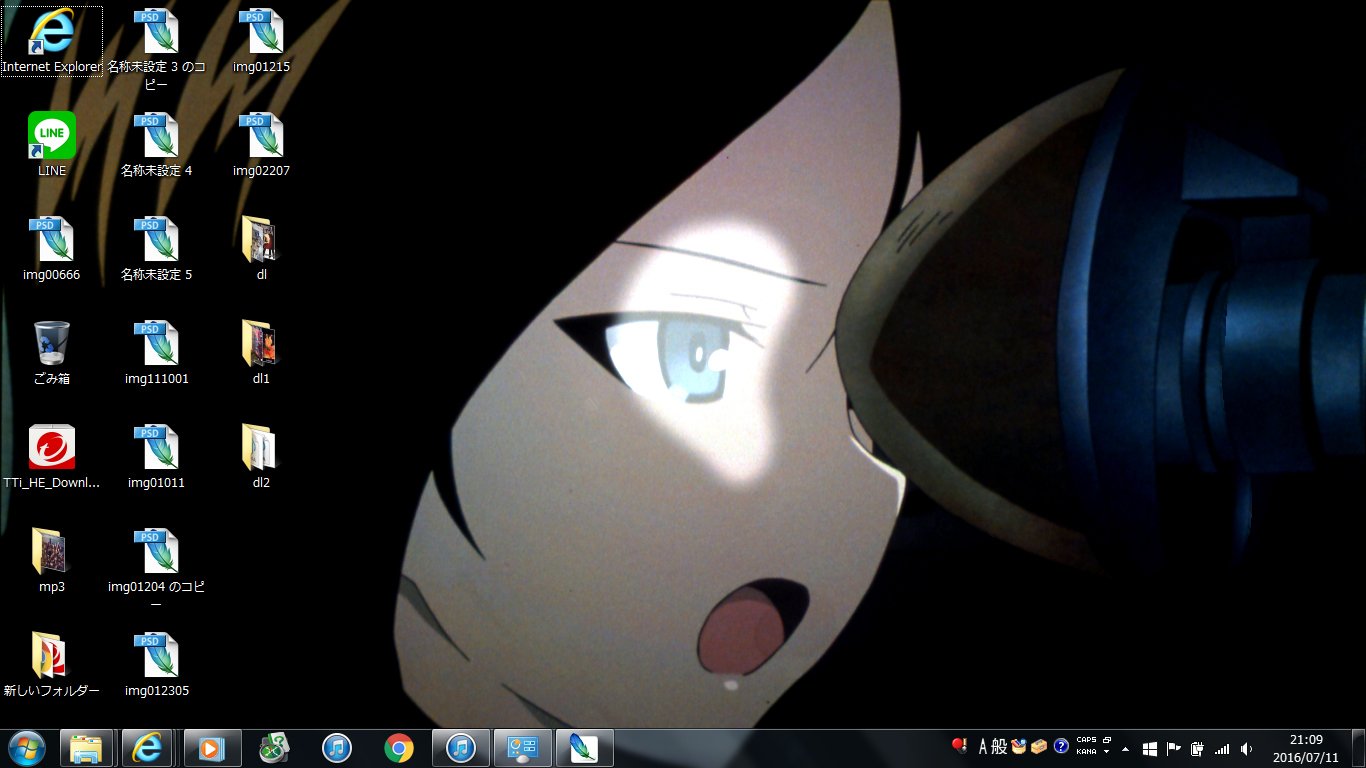Select the ごみ箱 recycle bin icon
1366x768 pixels.
(x=52, y=353)
